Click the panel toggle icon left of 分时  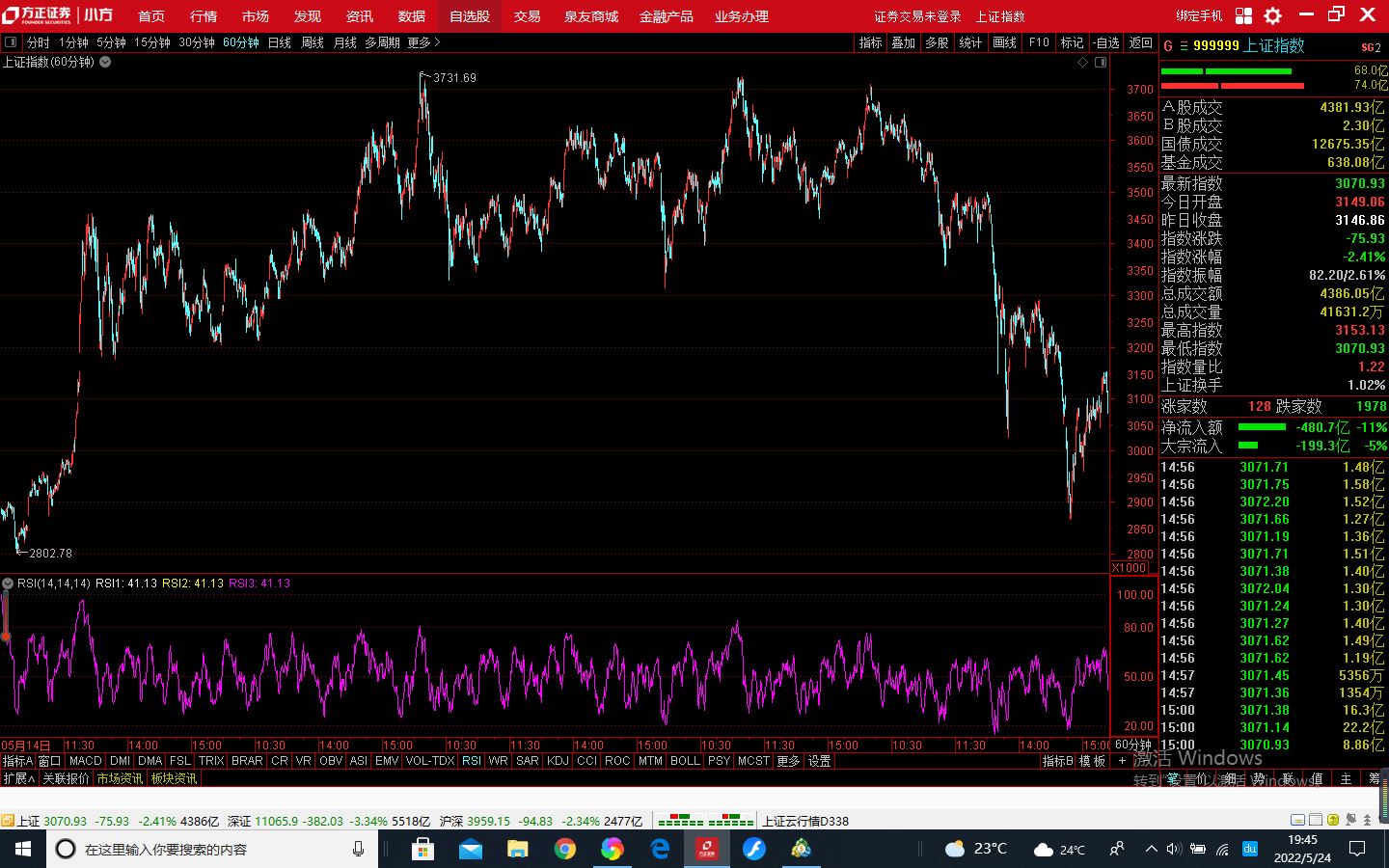pos(11,42)
